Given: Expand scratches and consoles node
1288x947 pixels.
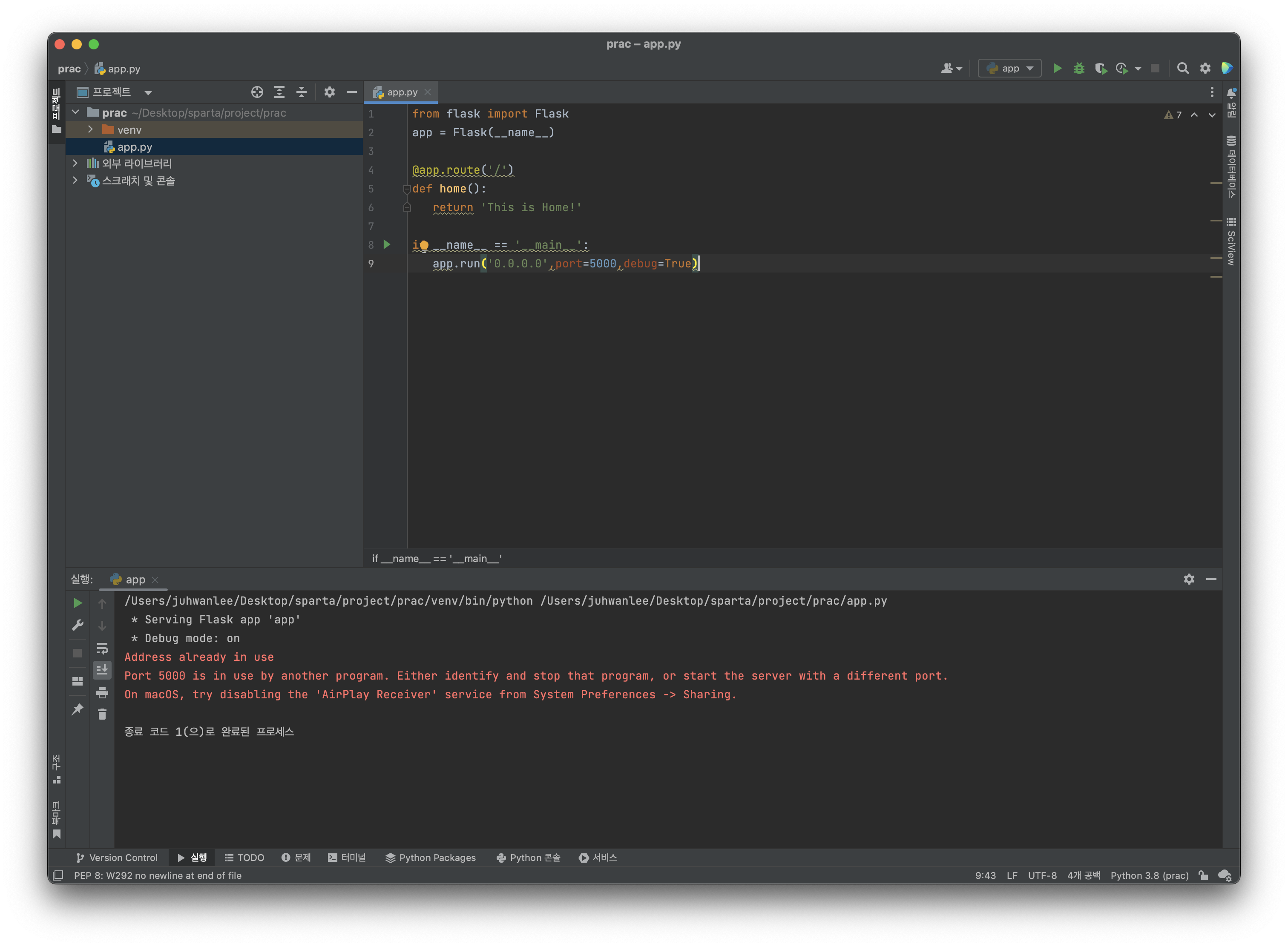Looking at the screenshot, I should (x=75, y=180).
